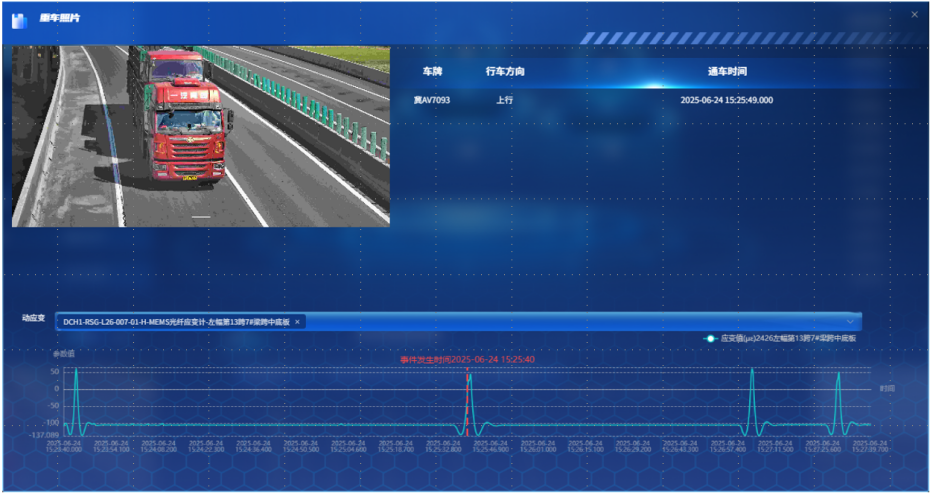Screen dimensions: 930x493
Task: Click the direction value cell in table row
Action: [x=505, y=100]
